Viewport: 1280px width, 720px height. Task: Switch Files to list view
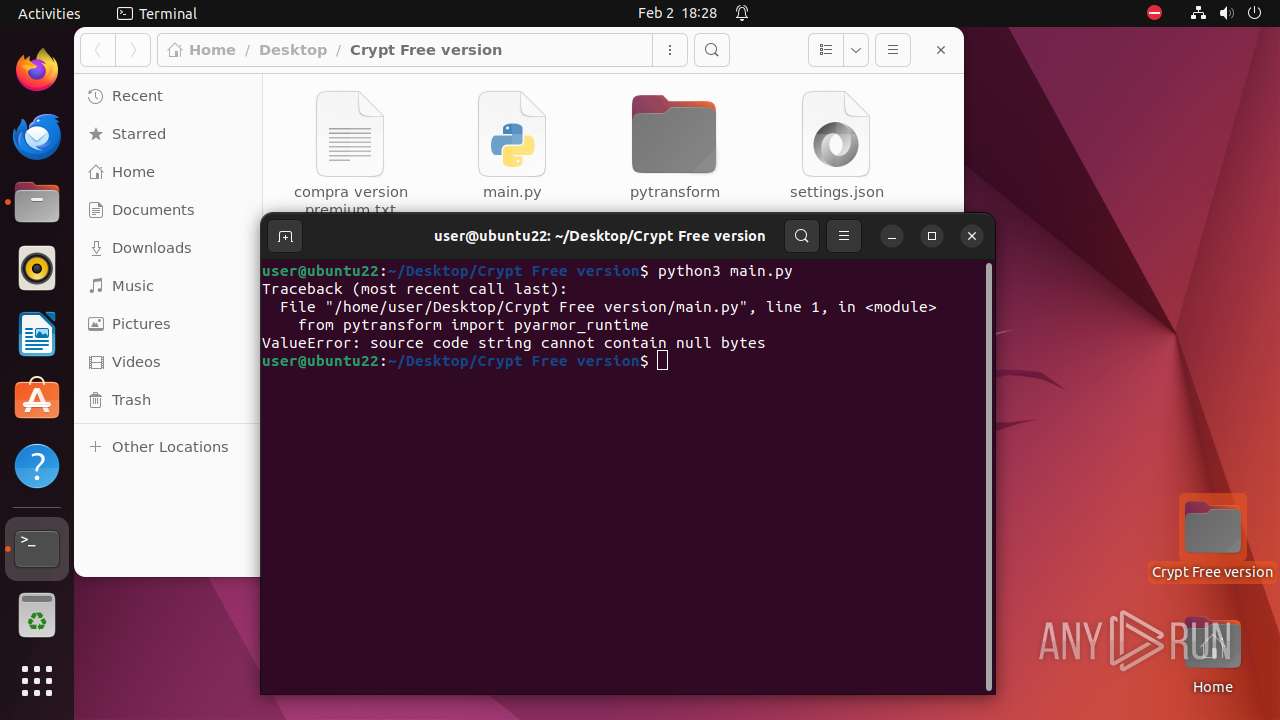click(825, 50)
